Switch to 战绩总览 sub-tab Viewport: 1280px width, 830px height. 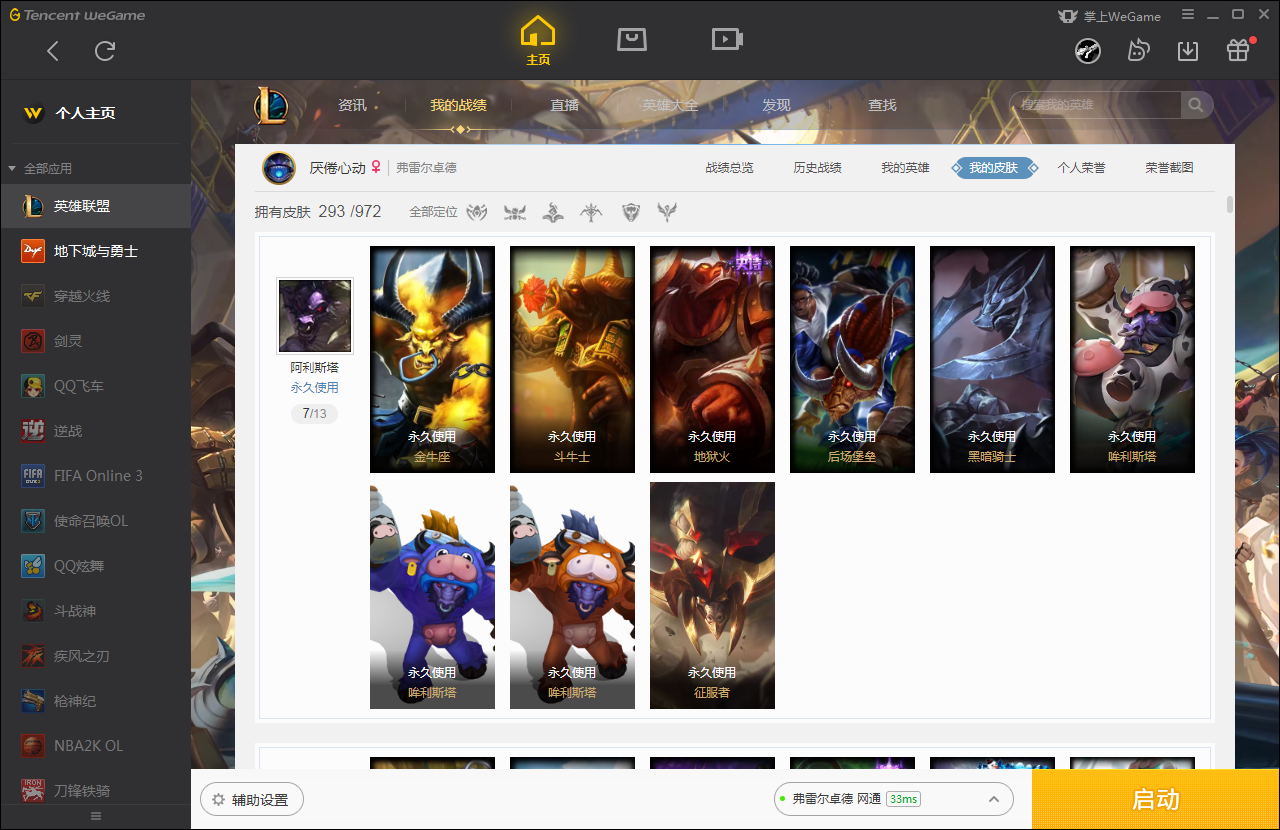tap(729, 168)
